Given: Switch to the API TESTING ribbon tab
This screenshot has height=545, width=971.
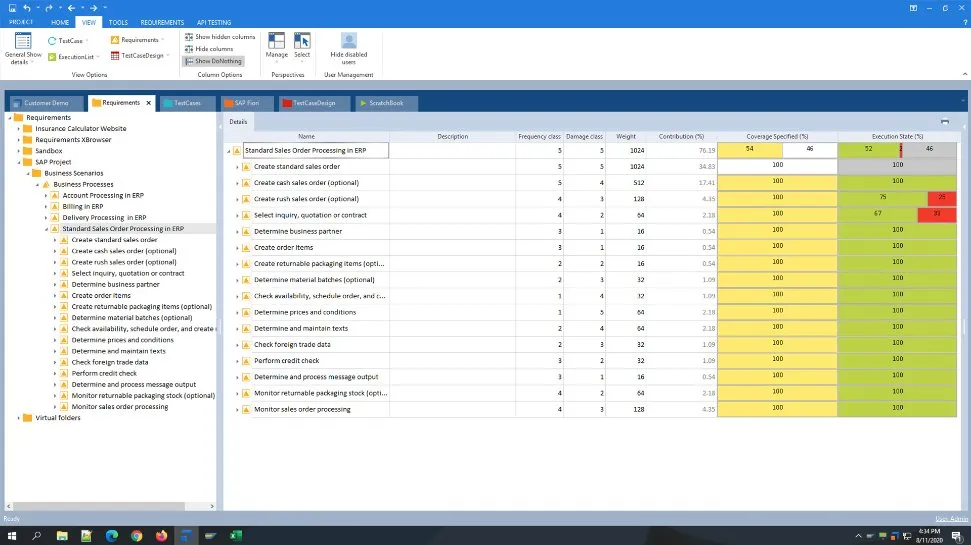Looking at the screenshot, I should [x=212, y=21].
